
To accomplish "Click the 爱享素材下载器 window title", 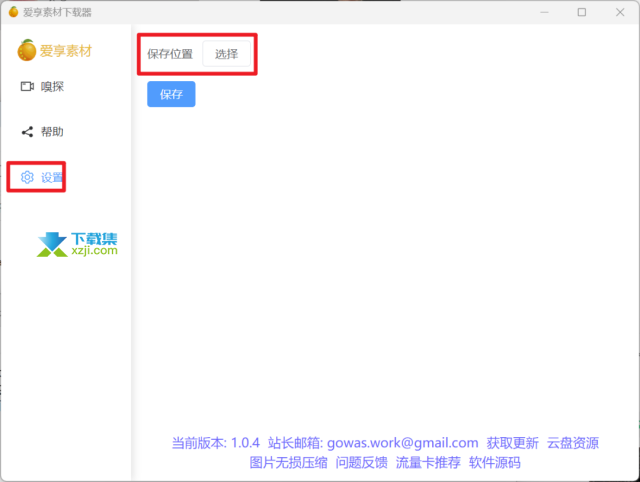I will tap(57, 12).
